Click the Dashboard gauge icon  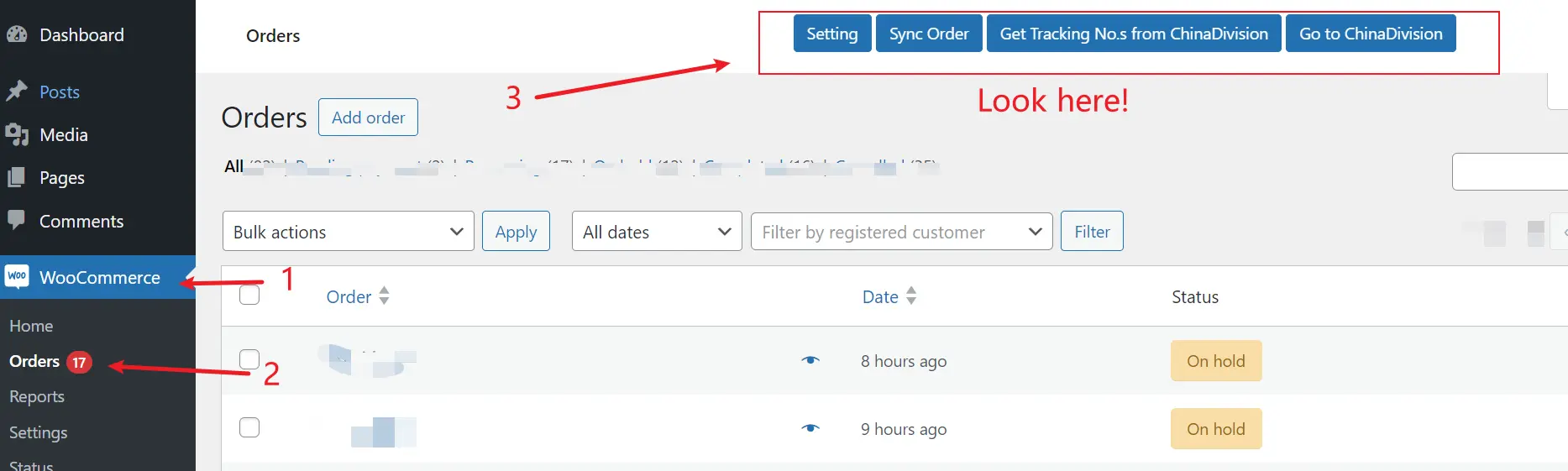click(x=17, y=34)
